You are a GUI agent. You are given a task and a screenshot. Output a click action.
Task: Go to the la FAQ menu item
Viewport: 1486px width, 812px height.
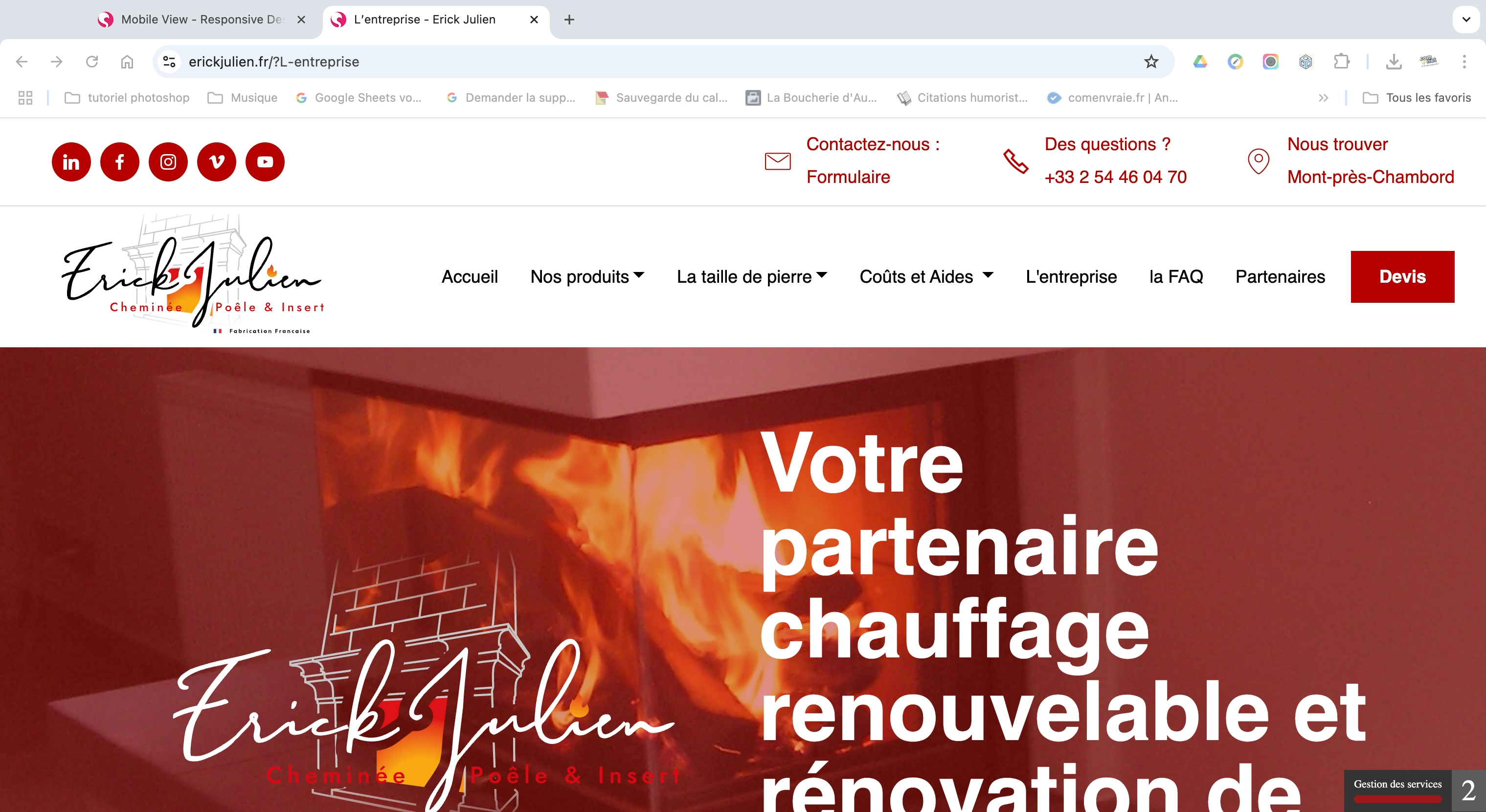(1176, 277)
